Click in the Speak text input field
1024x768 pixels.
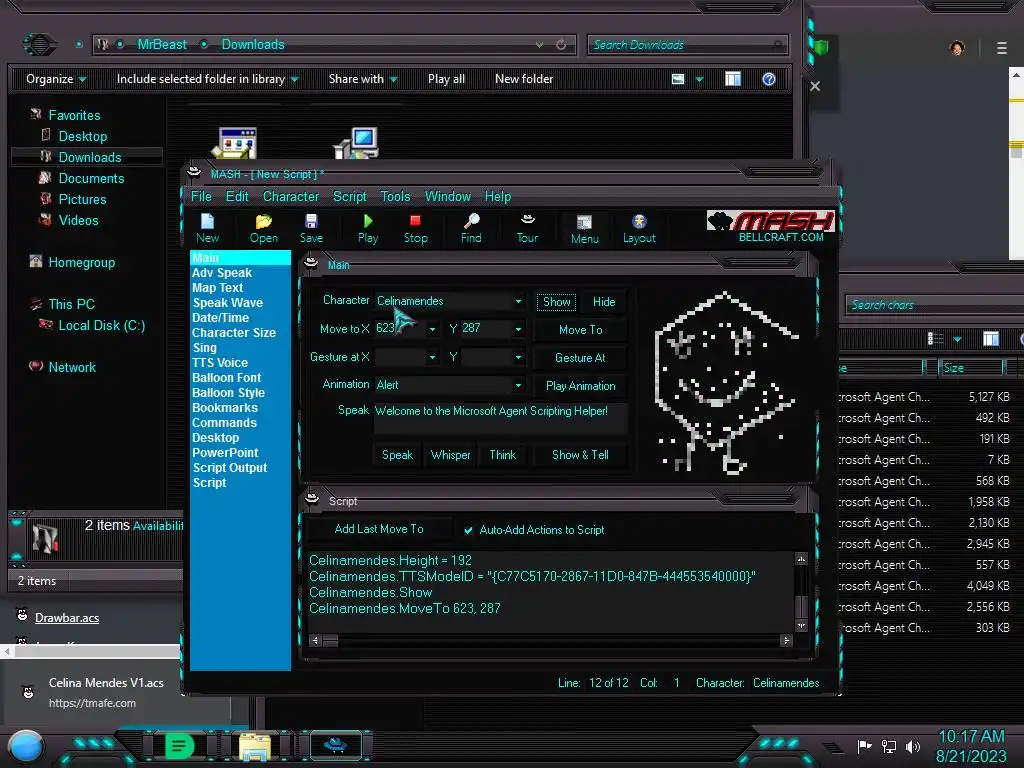pos(500,419)
